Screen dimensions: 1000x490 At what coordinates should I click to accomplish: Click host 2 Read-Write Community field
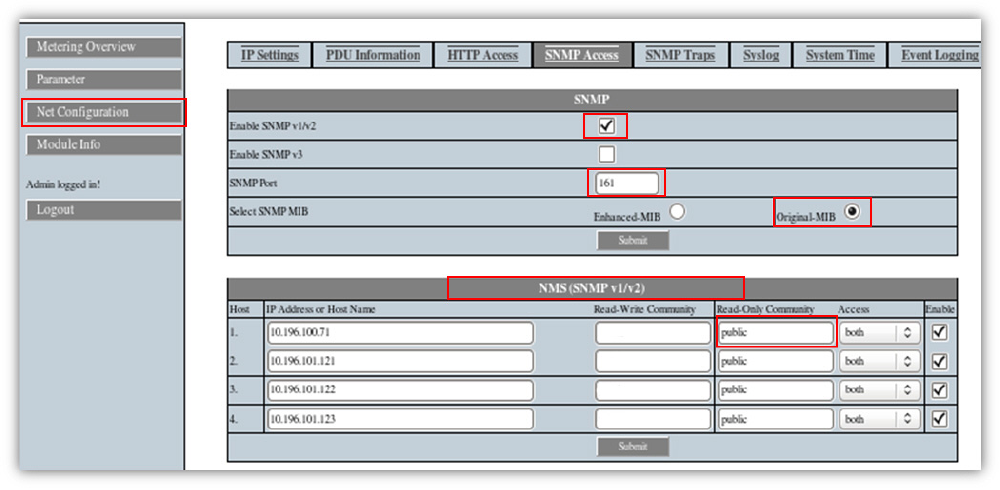[x=653, y=361]
